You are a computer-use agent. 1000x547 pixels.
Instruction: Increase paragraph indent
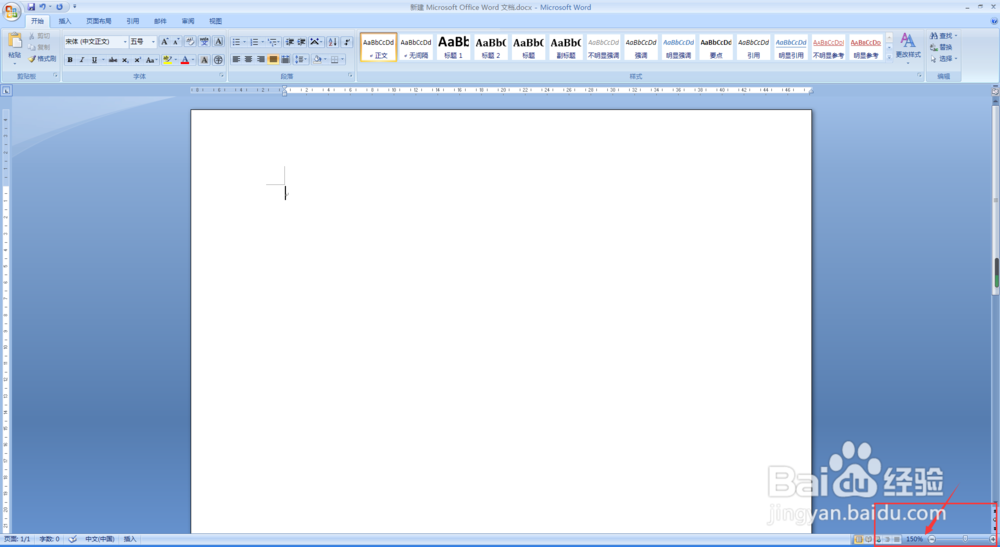(x=302, y=42)
